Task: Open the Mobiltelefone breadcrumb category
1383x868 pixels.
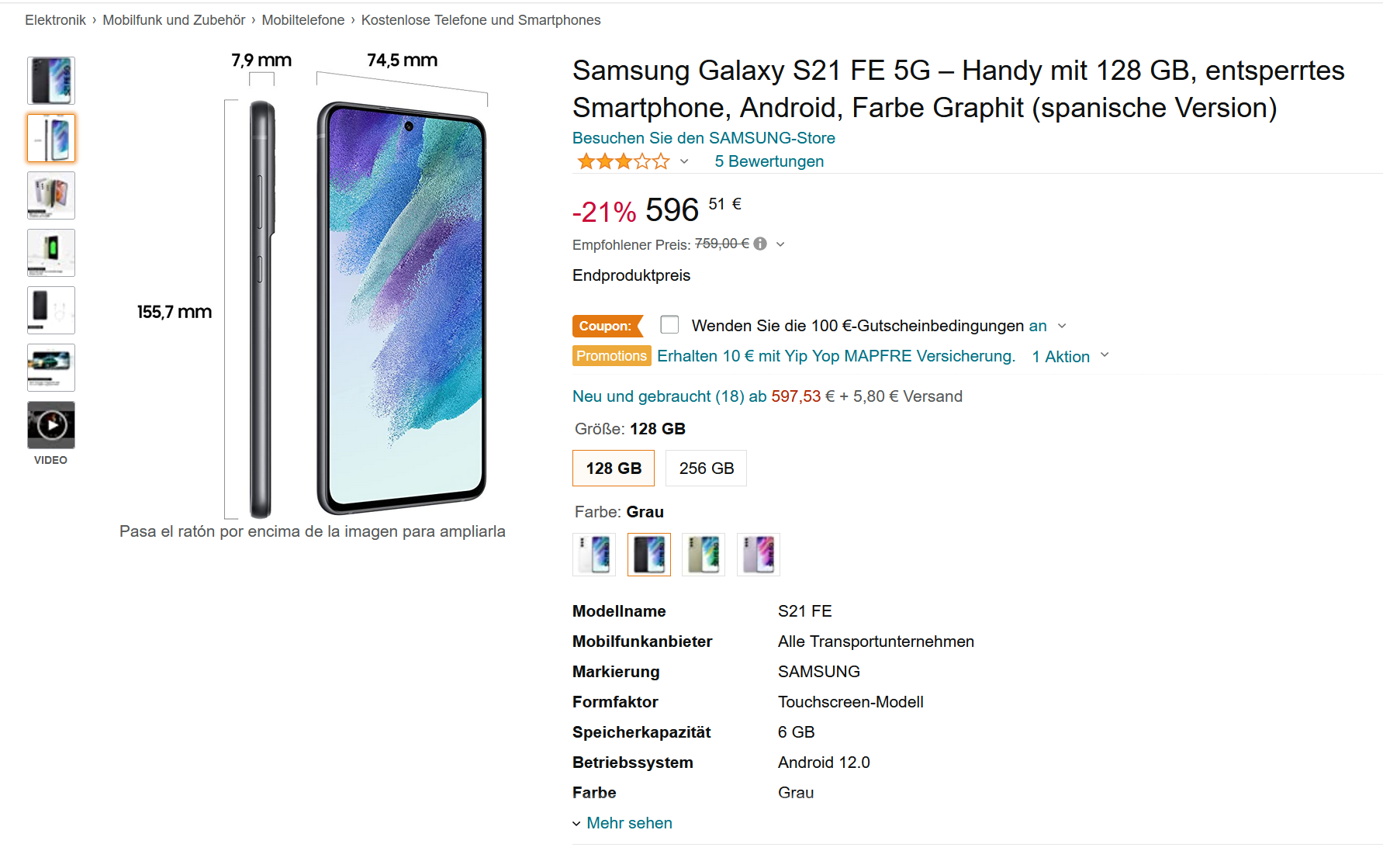Action: (303, 20)
